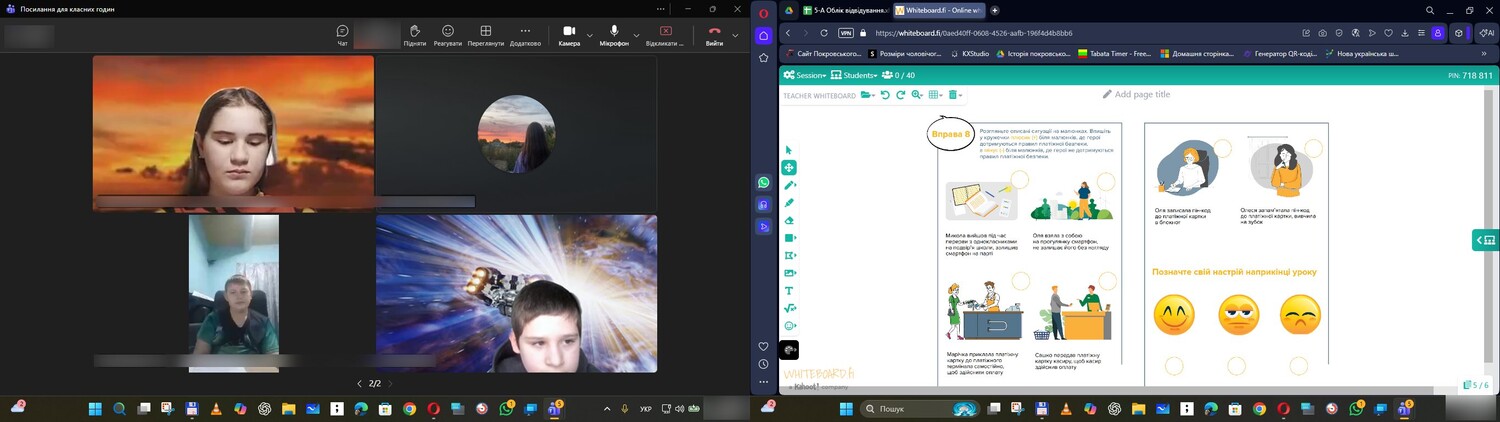Screen dimensions: 1500x422
Task: Expand camera options arrow in Teams
Action: click(588, 35)
